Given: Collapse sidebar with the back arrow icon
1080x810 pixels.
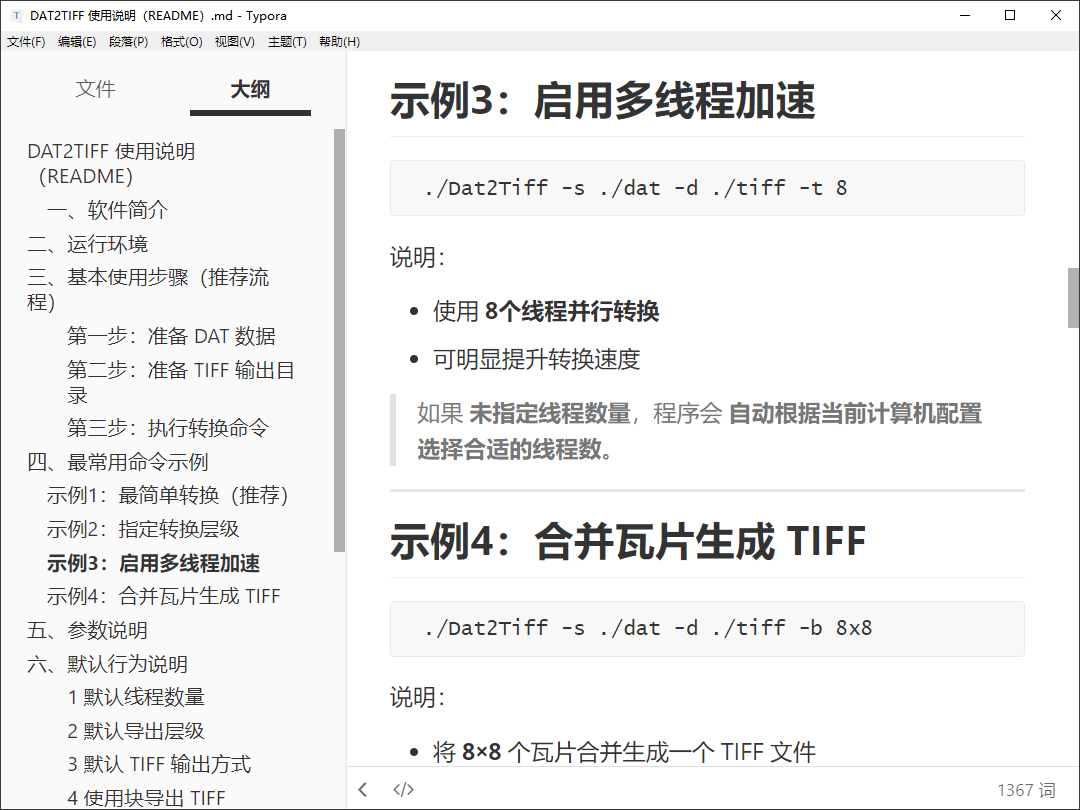Looking at the screenshot, I should pyautogui.click(x=363, y=789).
